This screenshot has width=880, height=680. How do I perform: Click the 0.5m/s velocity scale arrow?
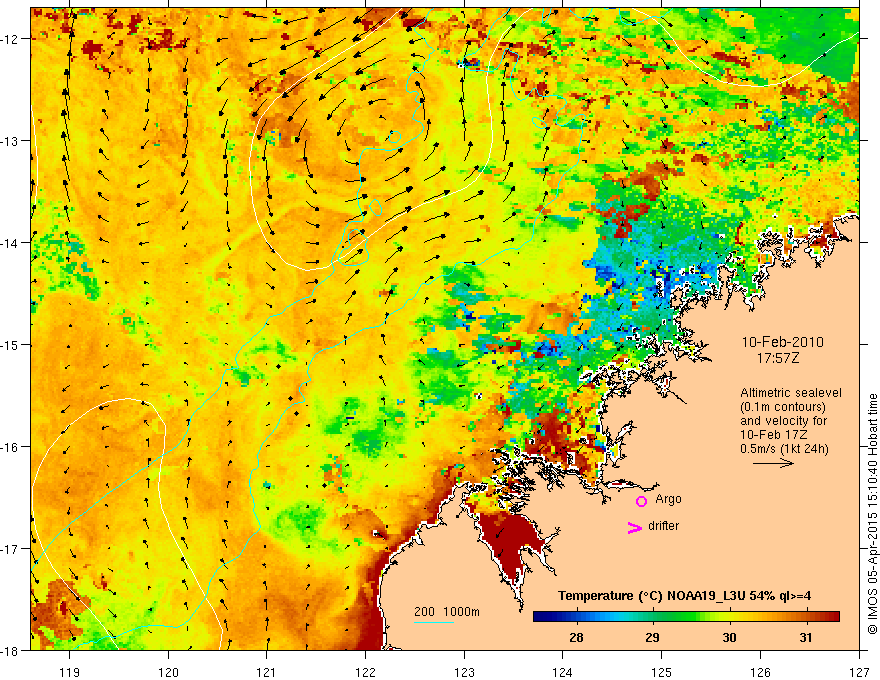[773, 463]
